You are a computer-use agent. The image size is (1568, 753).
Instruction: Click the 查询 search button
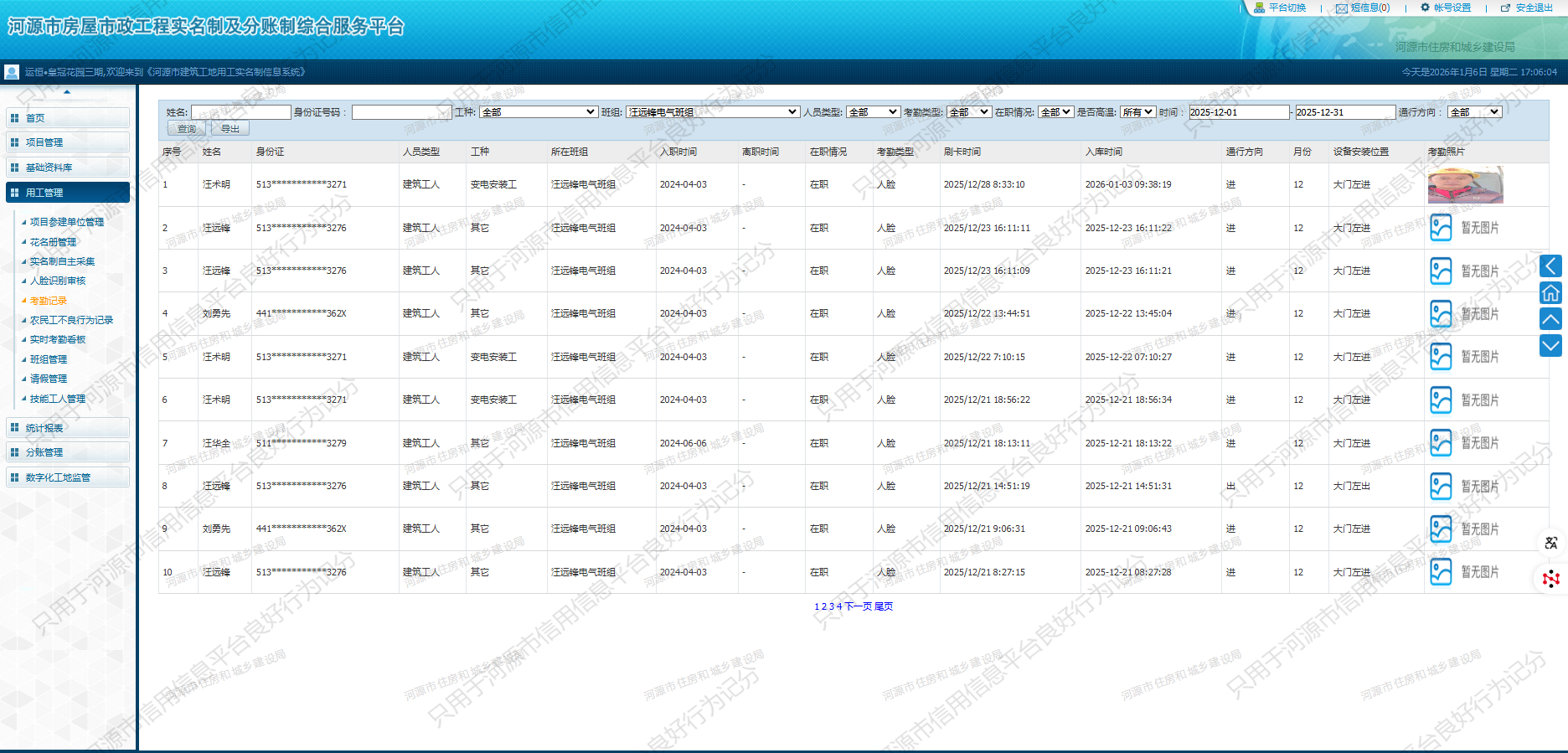[187, 129]
